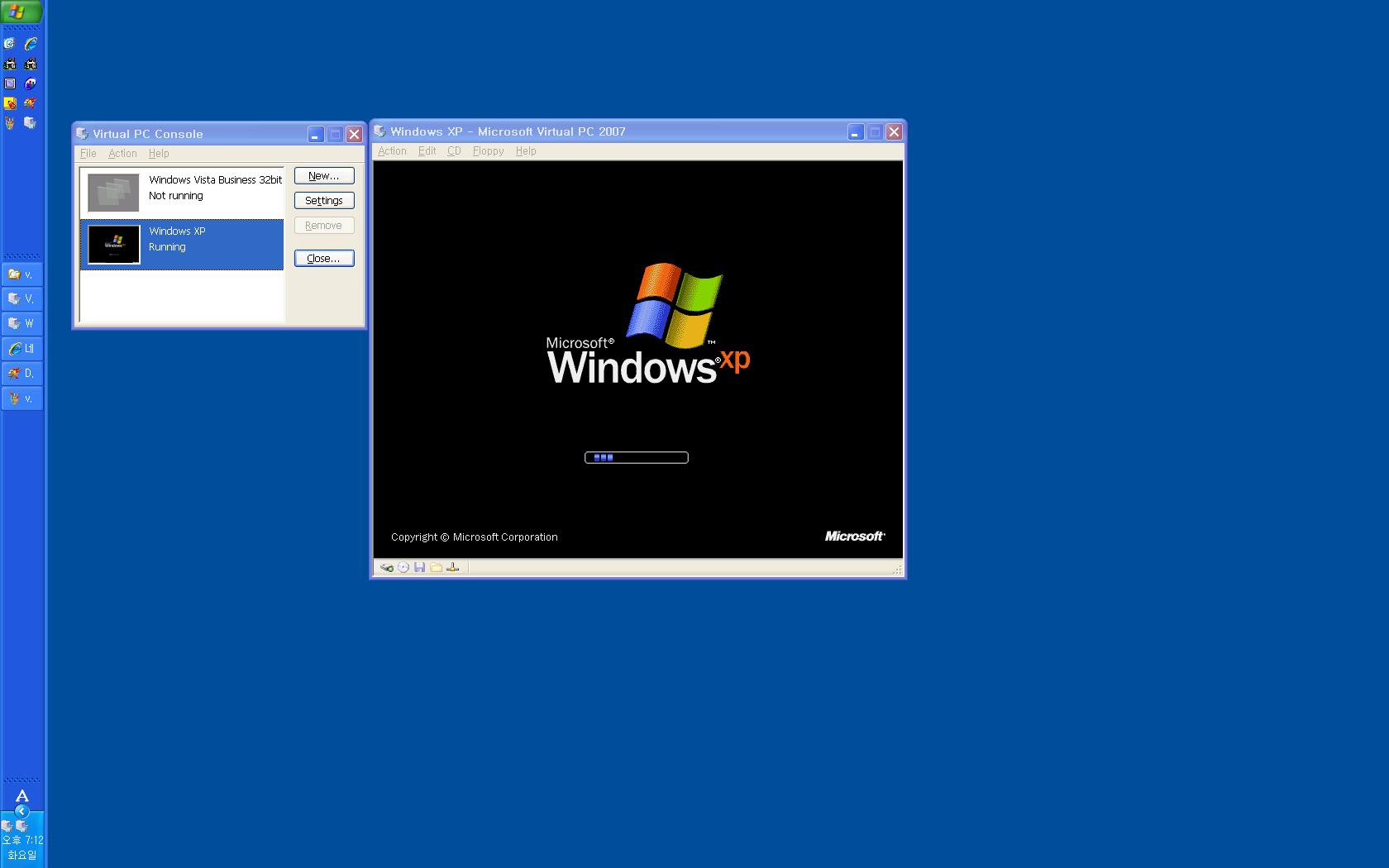Click the round colorful ball quick launch icon
This screenshot has width=1389, height=868.
click(x=31, y=83)
